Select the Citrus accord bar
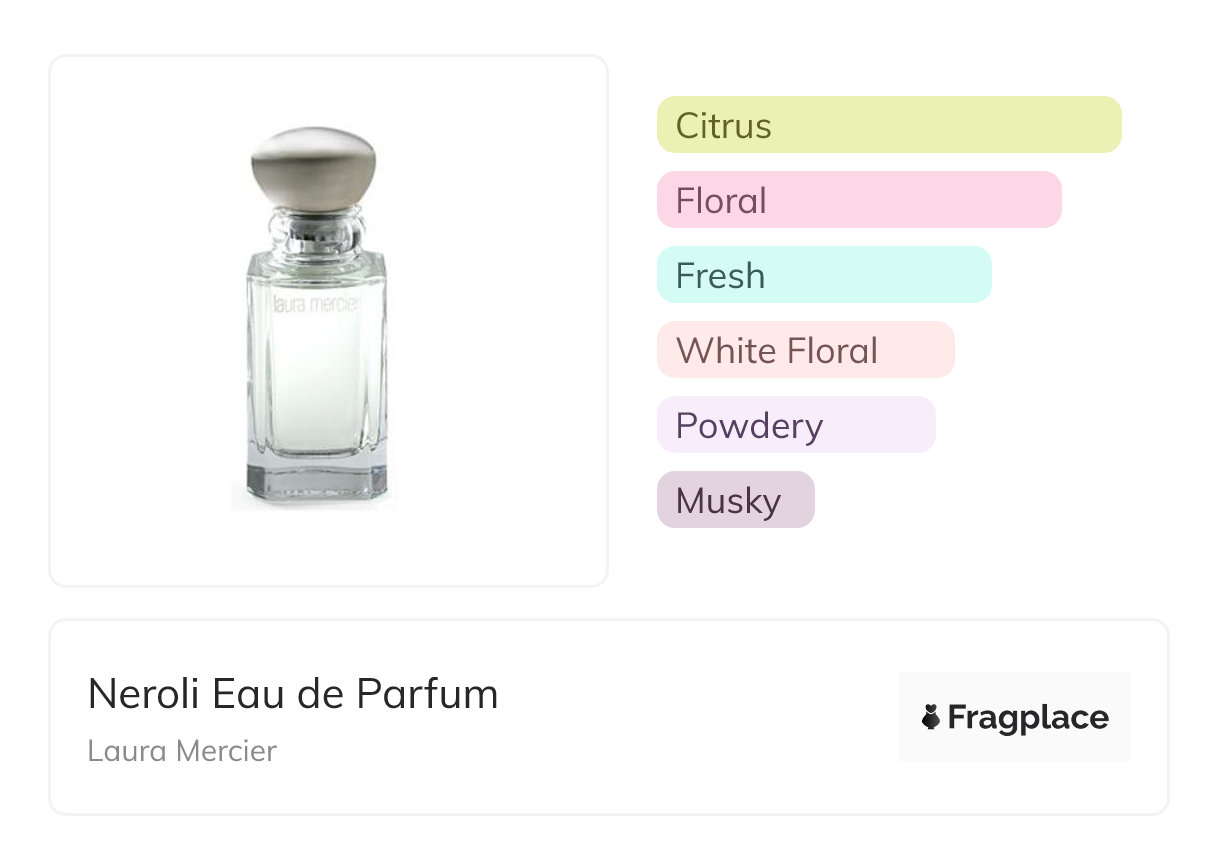The image size is (1218, 864). pos(889,125)
